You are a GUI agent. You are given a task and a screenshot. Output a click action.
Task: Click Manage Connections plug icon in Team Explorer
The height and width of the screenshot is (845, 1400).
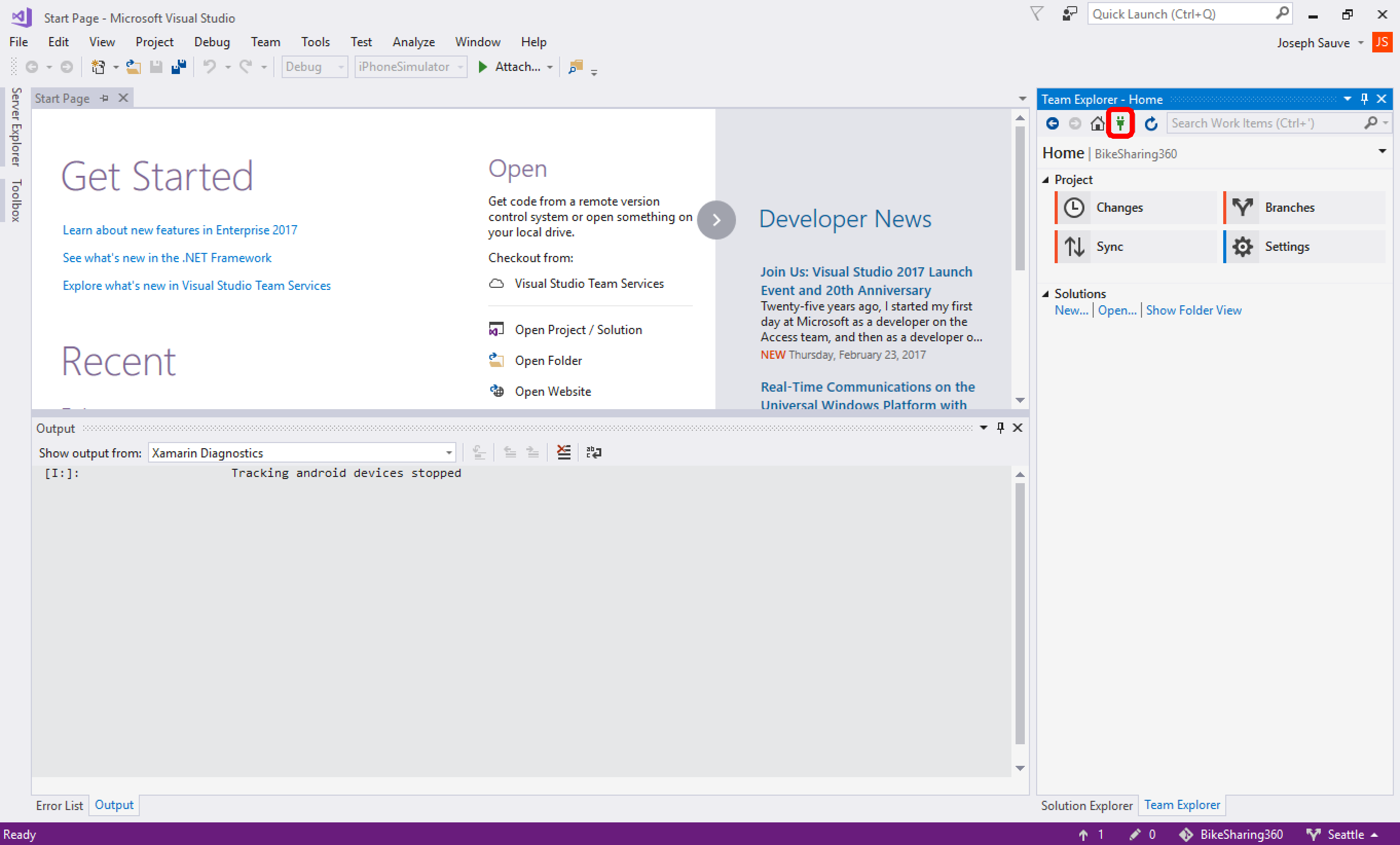coord(1120,123)
